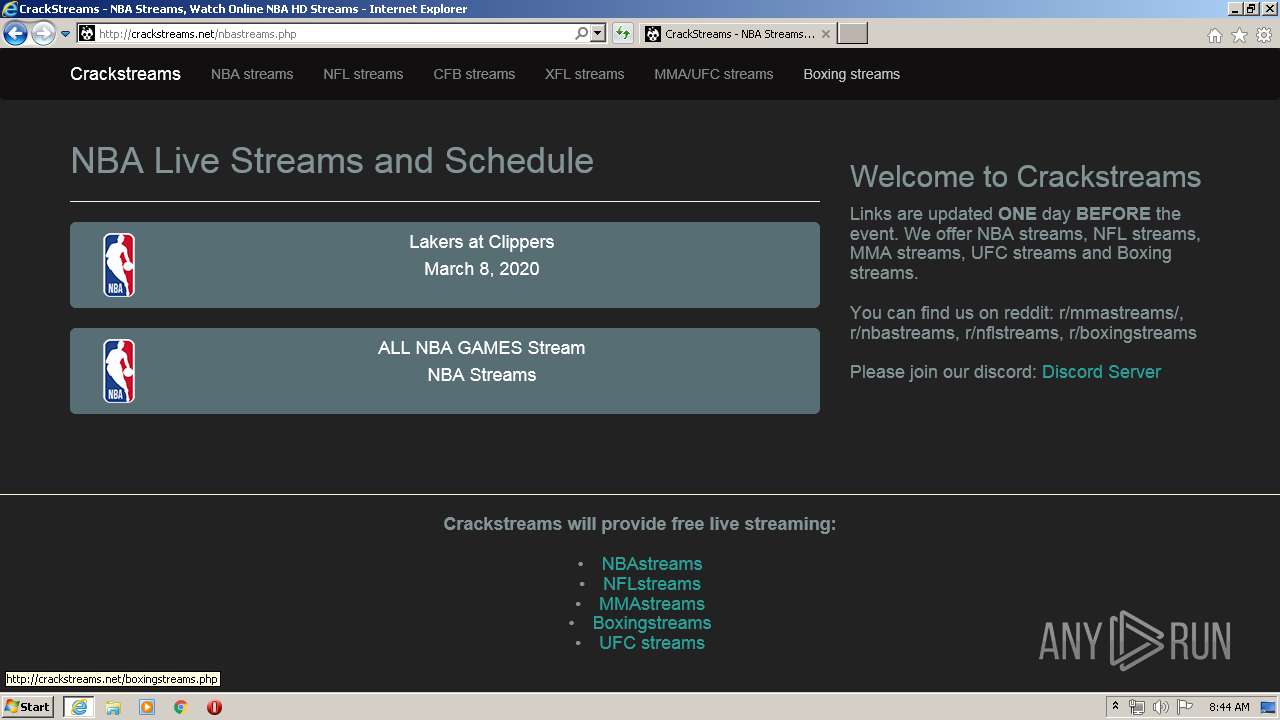Open NFL streams in navigation bar
This screenshot has height=720, width=1280.
[363, 74]
